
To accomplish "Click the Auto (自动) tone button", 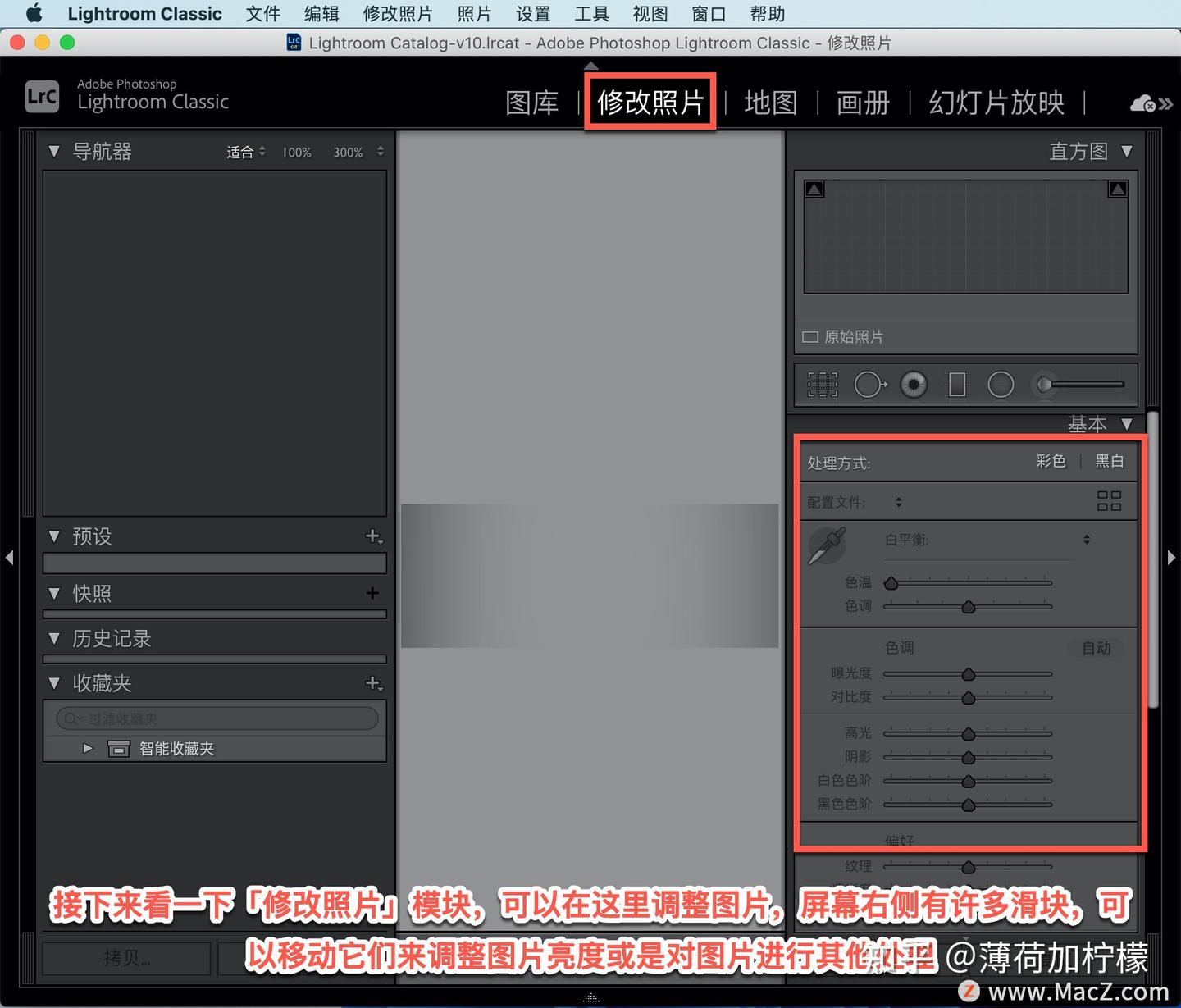I will pos(1097,648).
